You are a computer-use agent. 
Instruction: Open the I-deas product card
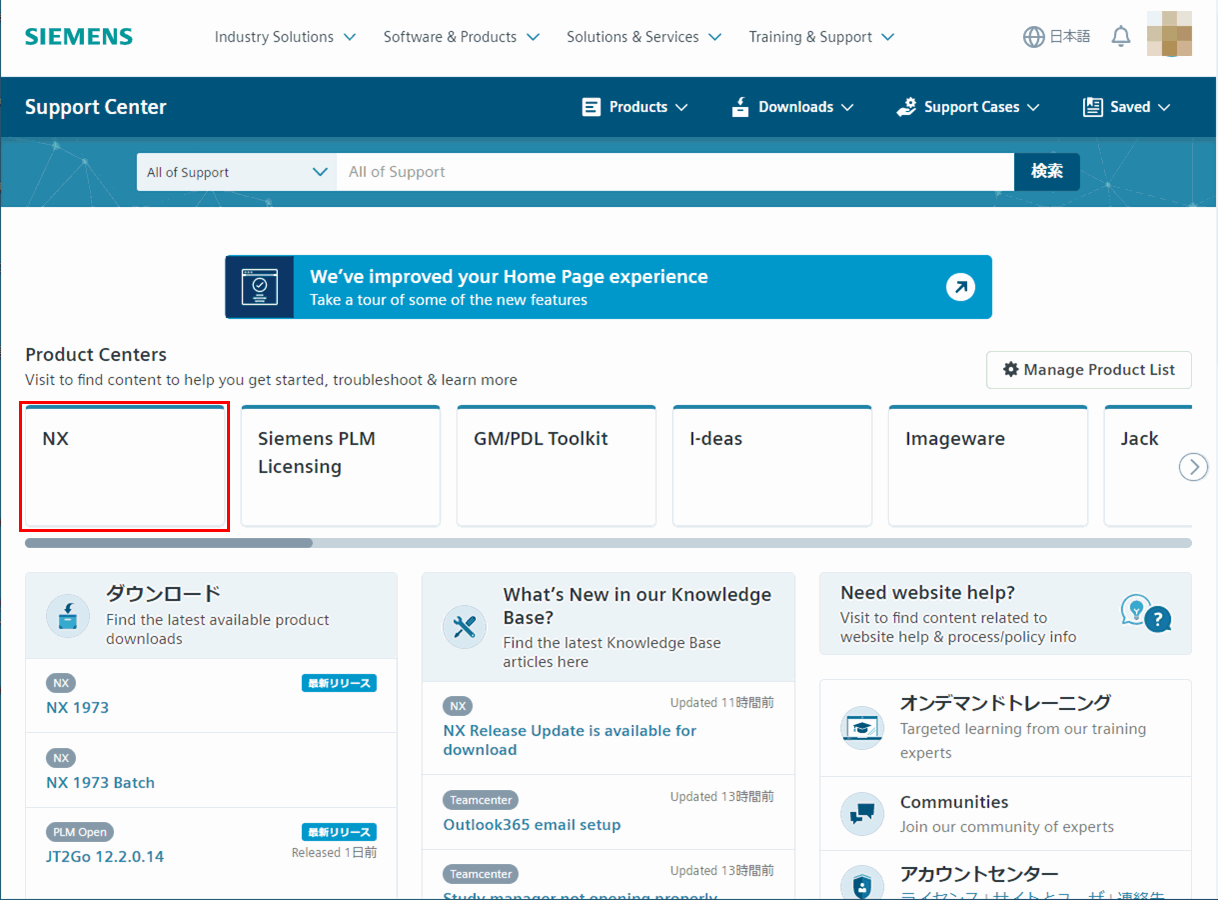coord(773,466)
